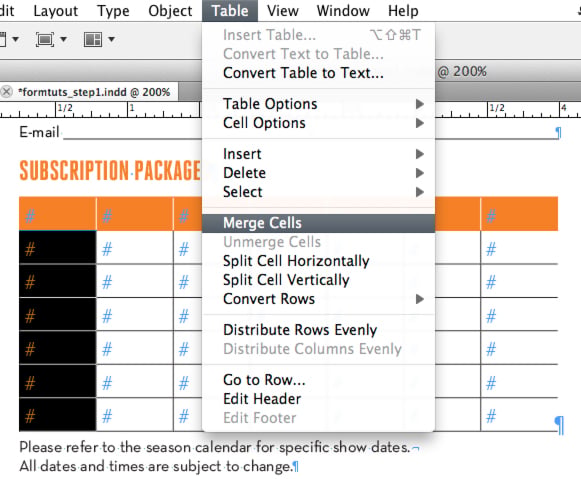The width and height of the screenshot is (581, 479).
Task: Open the Insert submenu
Action: [x=318, y=154]
